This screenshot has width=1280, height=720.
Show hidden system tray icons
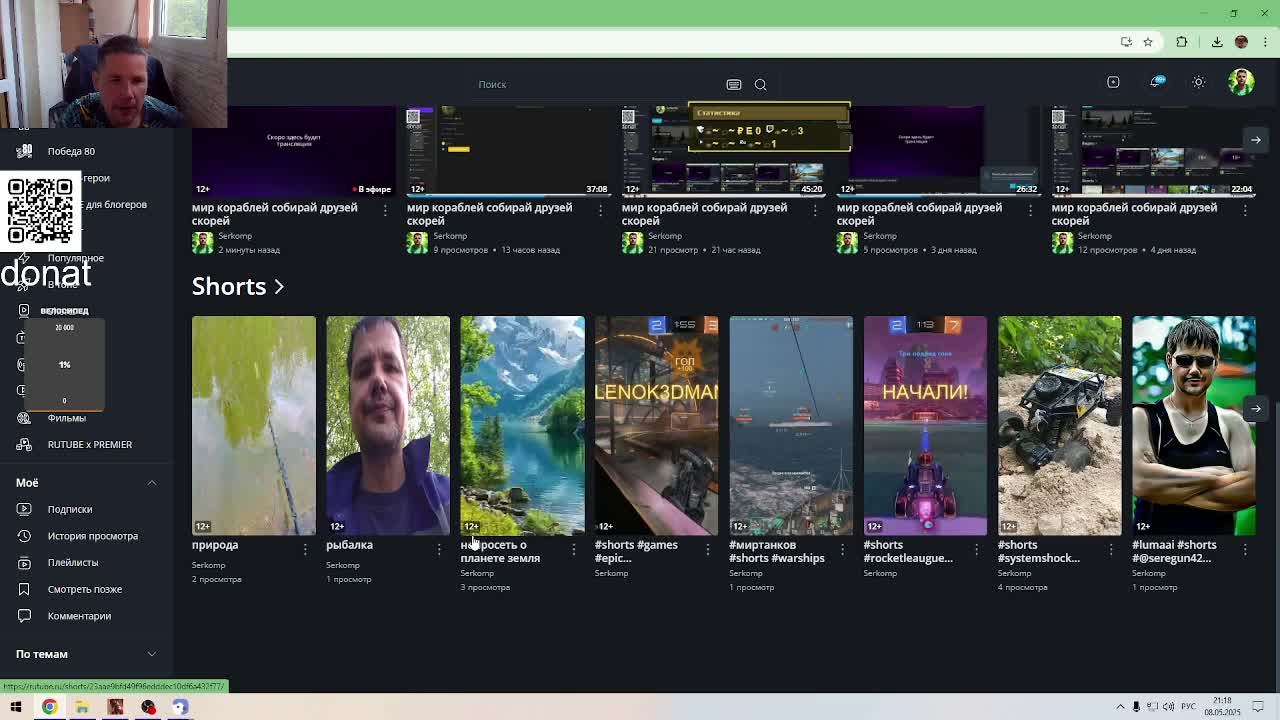[1120, 707]
